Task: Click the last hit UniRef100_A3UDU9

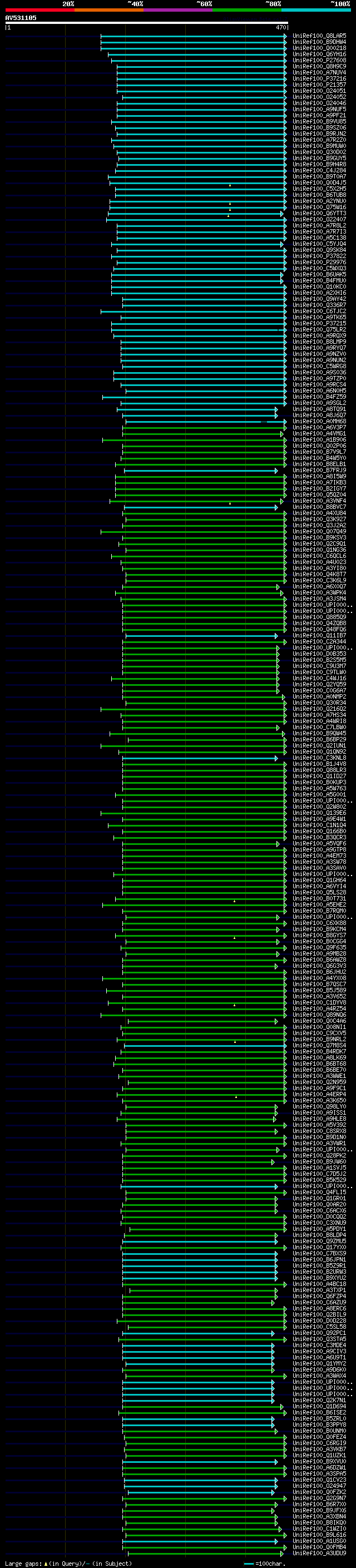Action: (x=319, y=1554)
